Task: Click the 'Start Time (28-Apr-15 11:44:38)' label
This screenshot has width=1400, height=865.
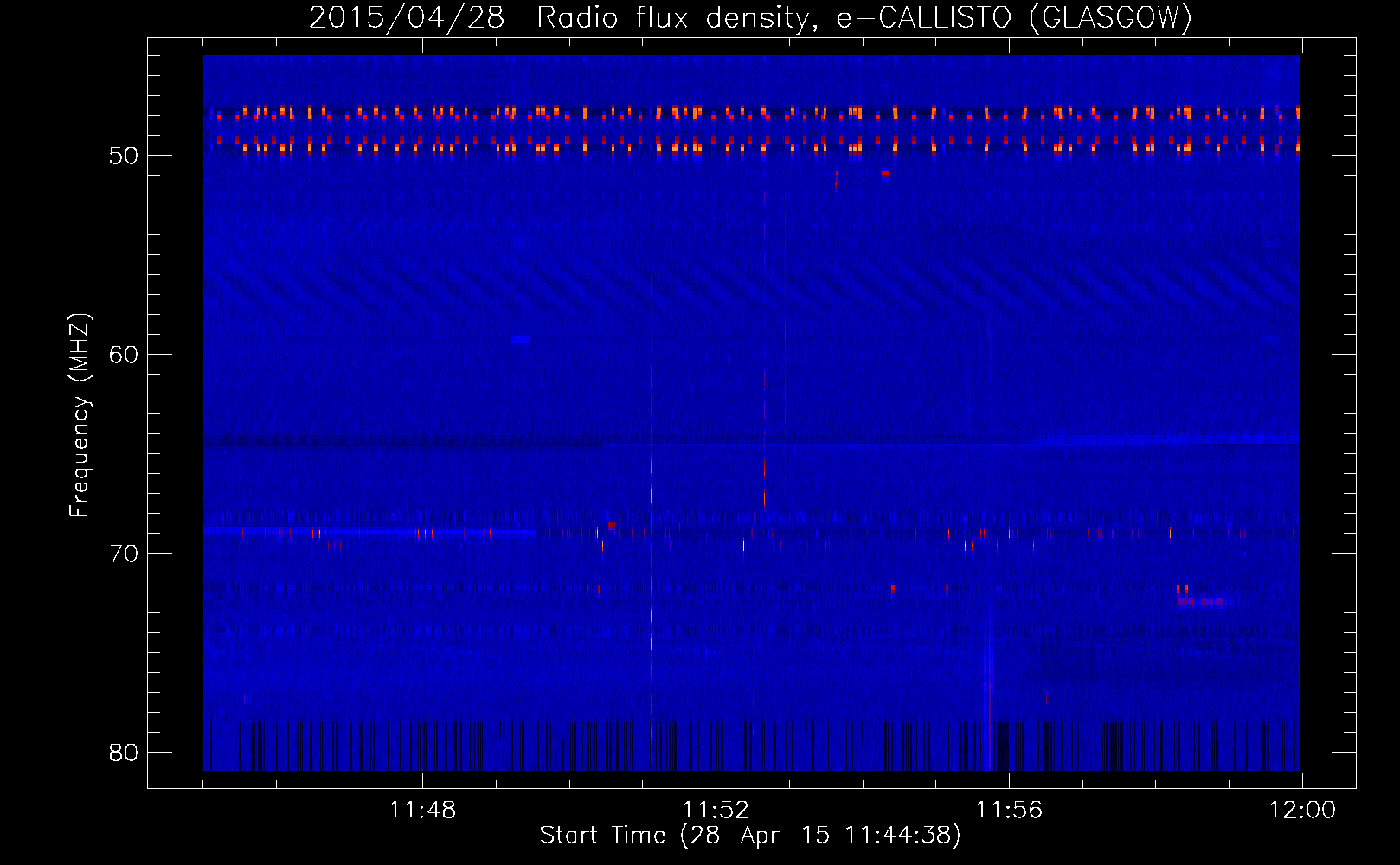Action: pyautogui.click(x=750, y=836)
